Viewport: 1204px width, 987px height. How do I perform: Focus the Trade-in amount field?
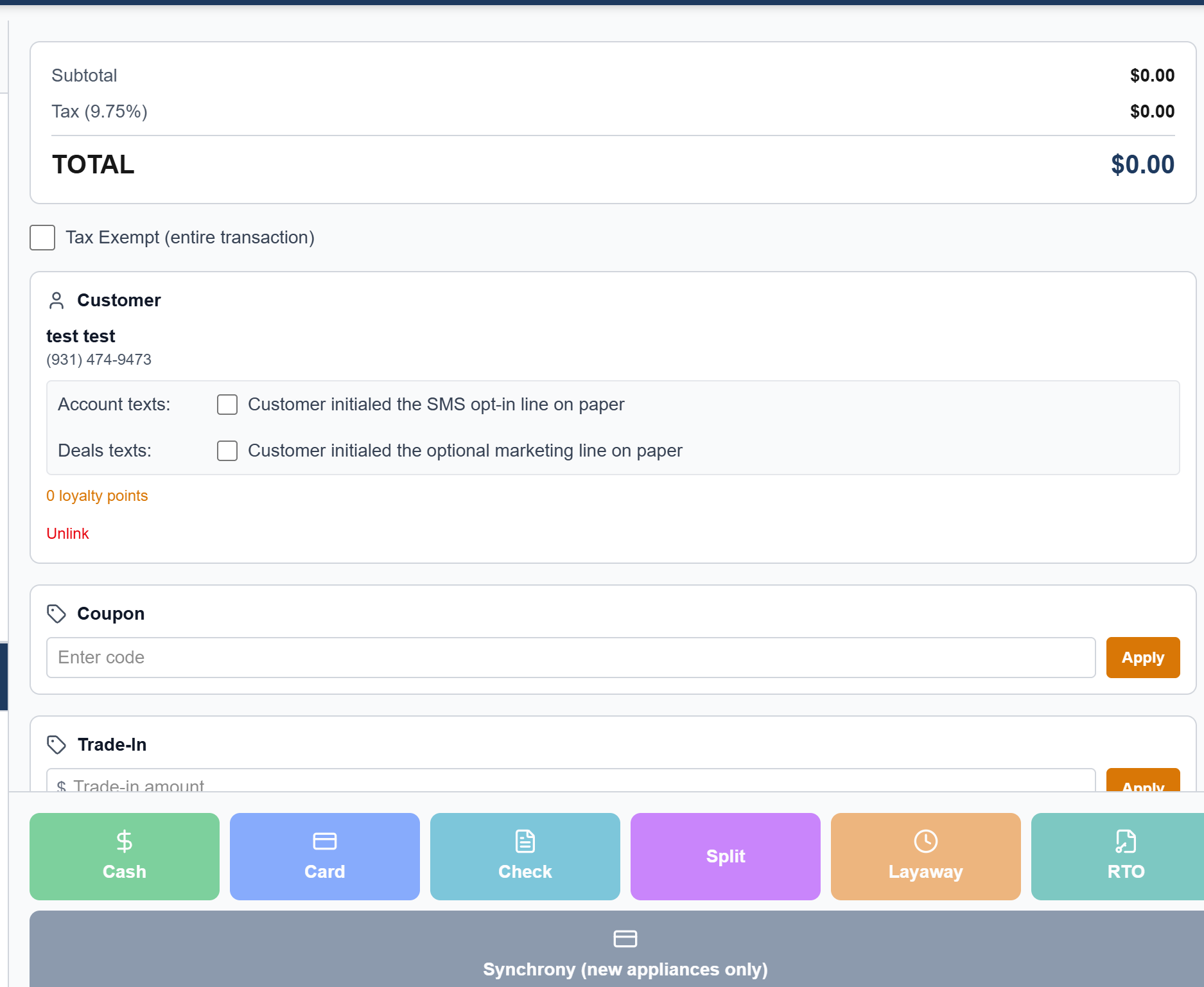[571, 781]
